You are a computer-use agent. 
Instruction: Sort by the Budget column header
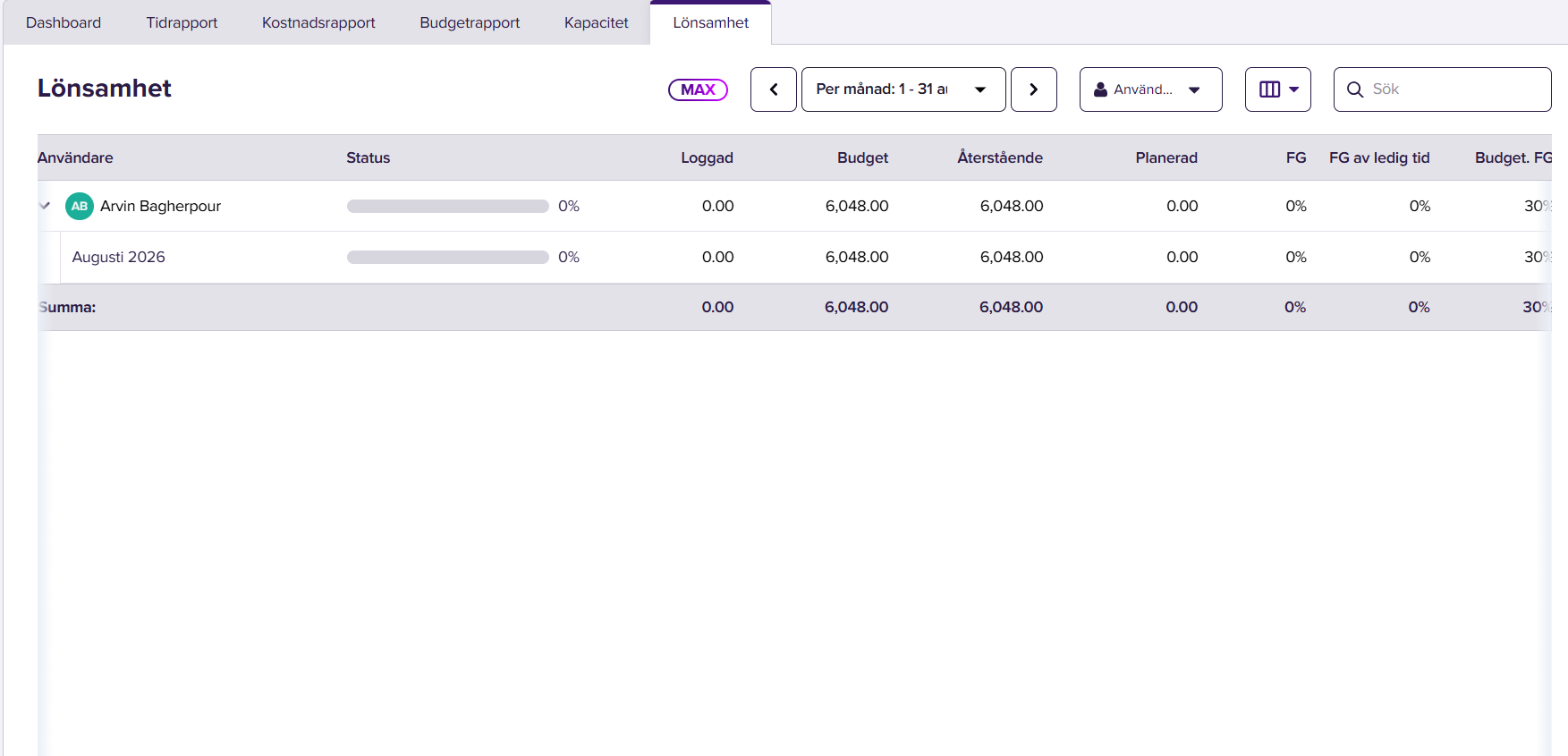click(x=862, y=157)
